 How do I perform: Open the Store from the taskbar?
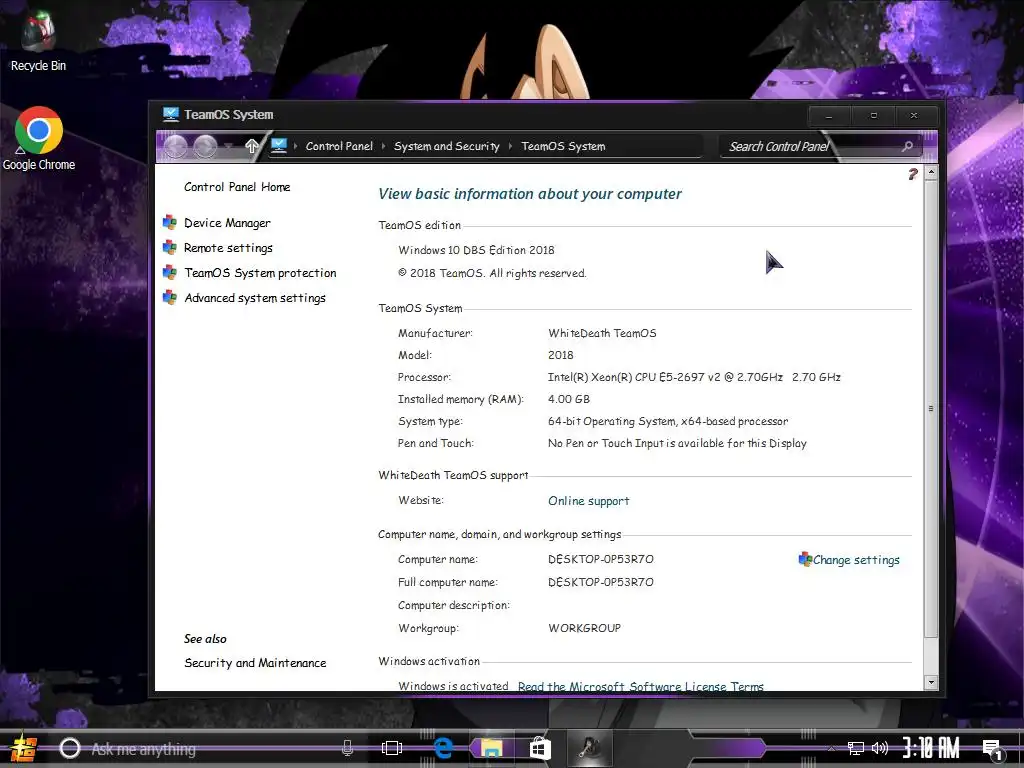click(x=540, y=748)
